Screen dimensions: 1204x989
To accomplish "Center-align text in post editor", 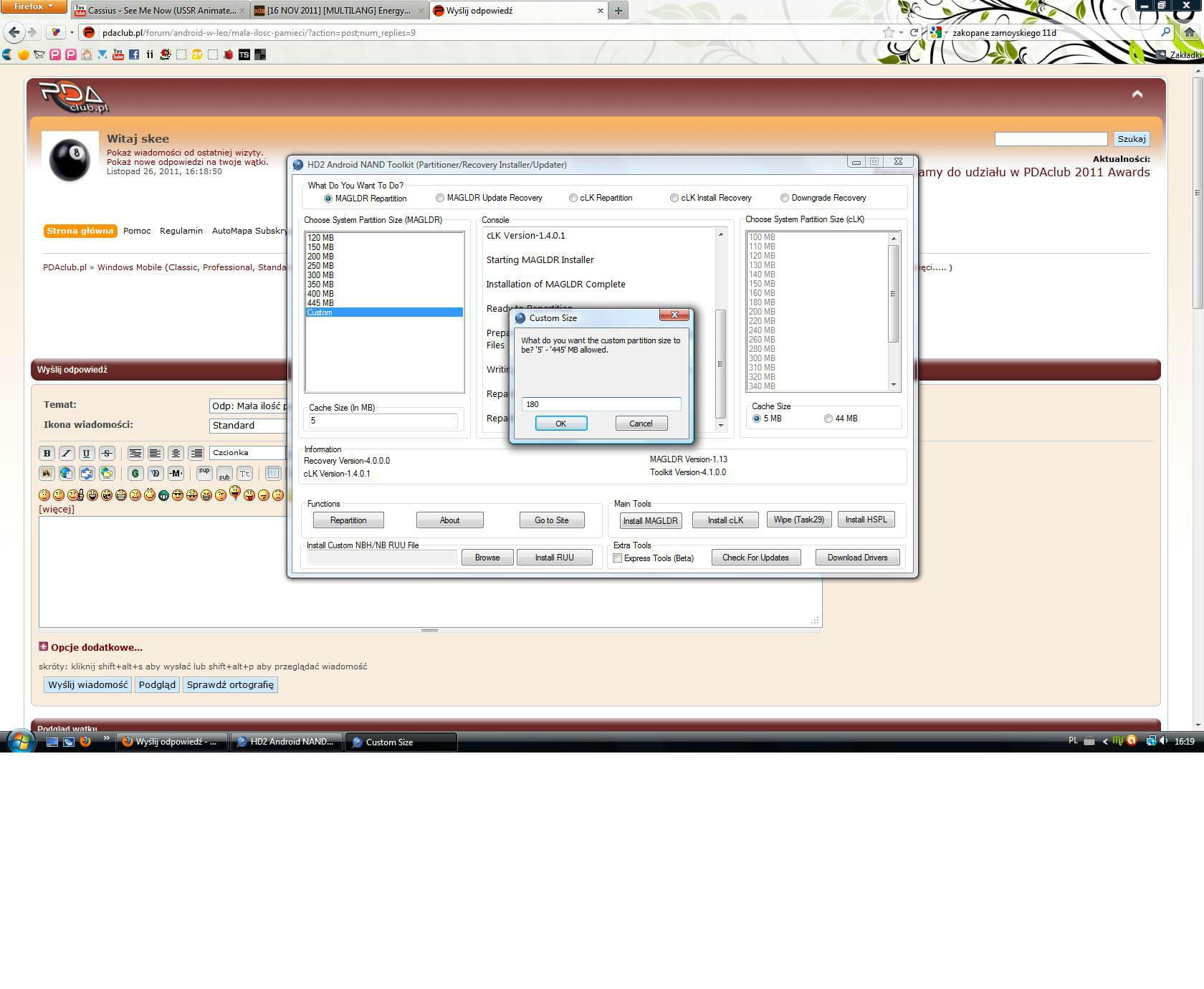I will (x=176, y=453).
